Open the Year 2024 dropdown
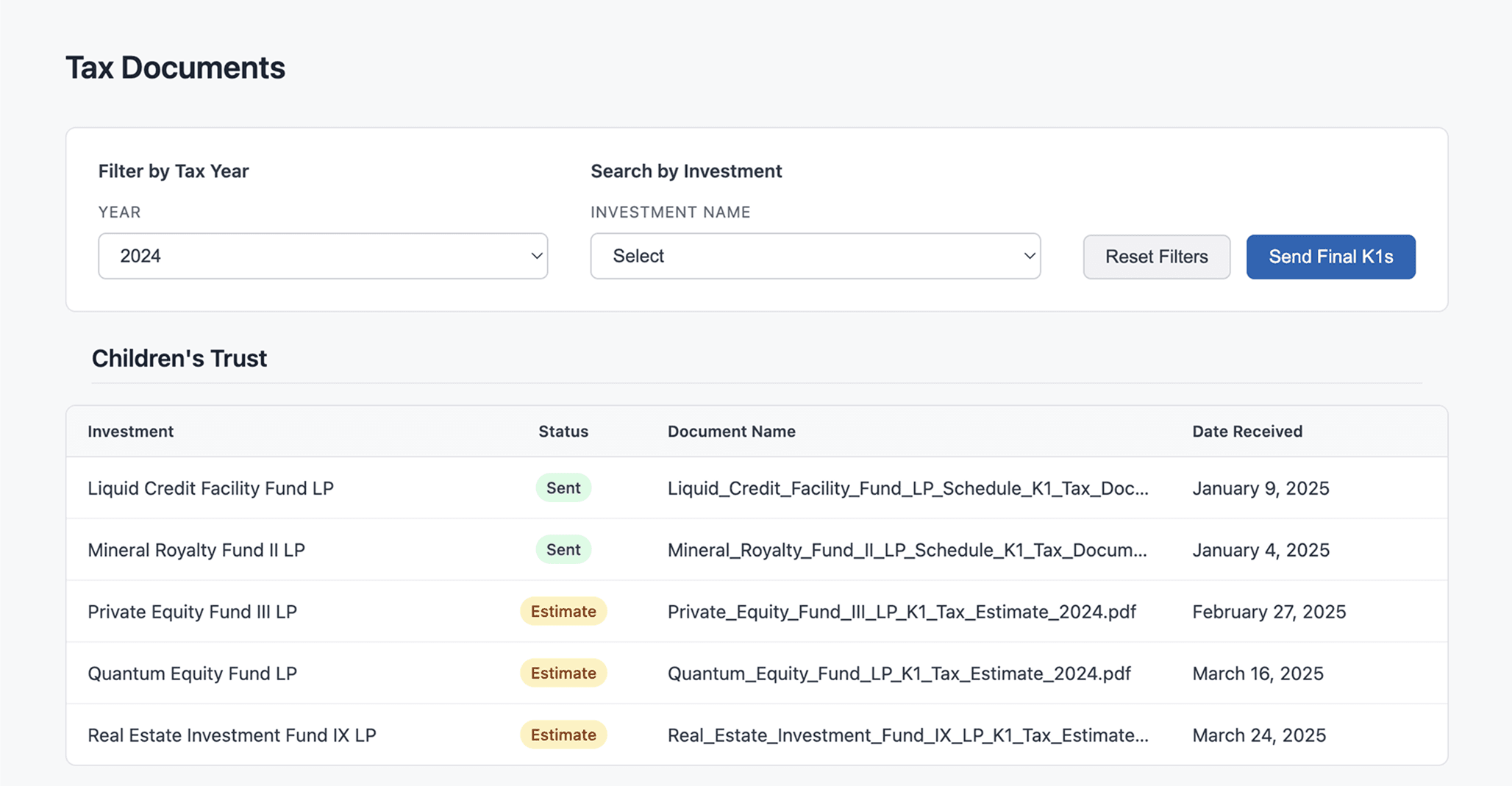Viewport: 1512px width, 786px height. point(323,256)
